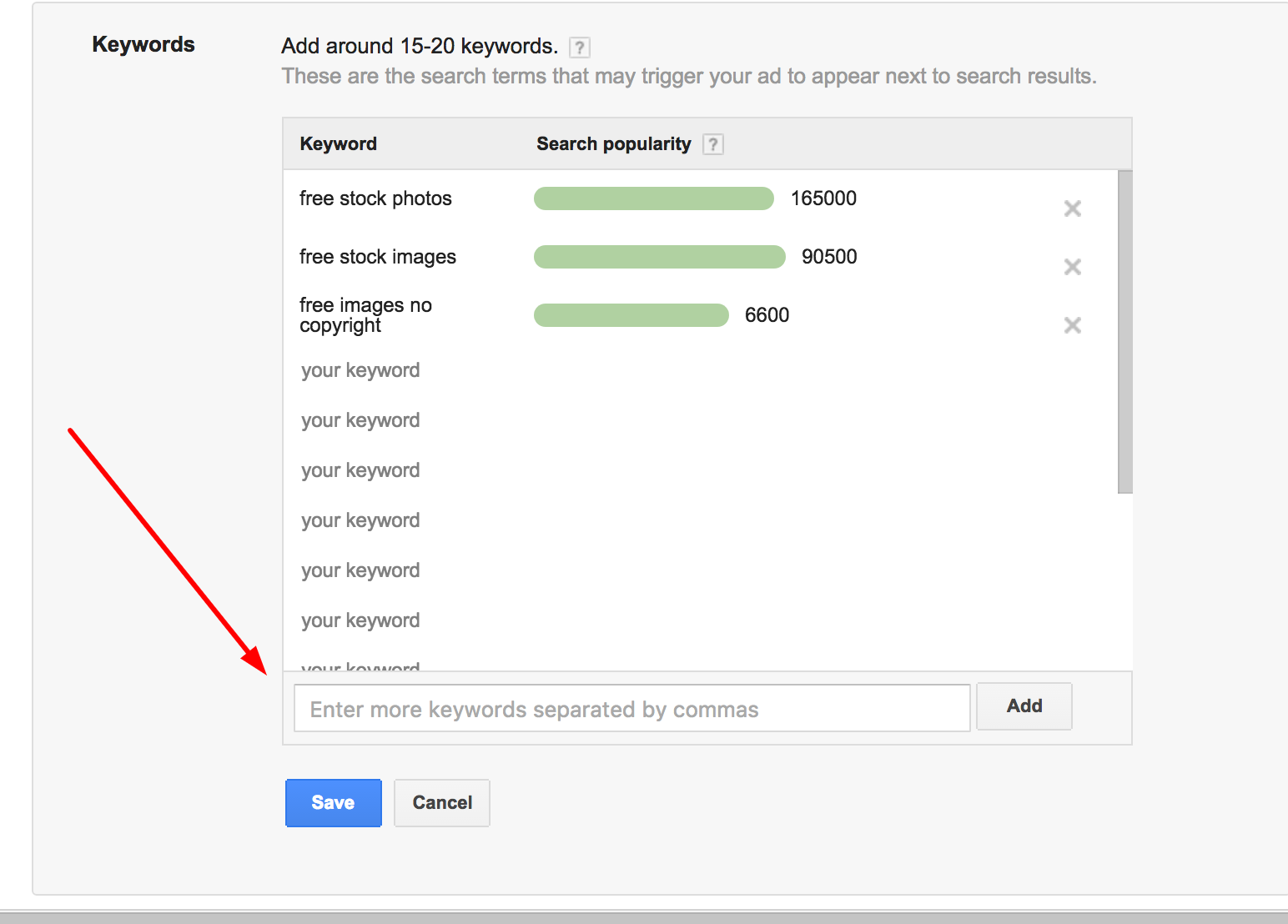1288x924 pixels.
Task: Click popularity bar showing 6600
Action: 631,315
